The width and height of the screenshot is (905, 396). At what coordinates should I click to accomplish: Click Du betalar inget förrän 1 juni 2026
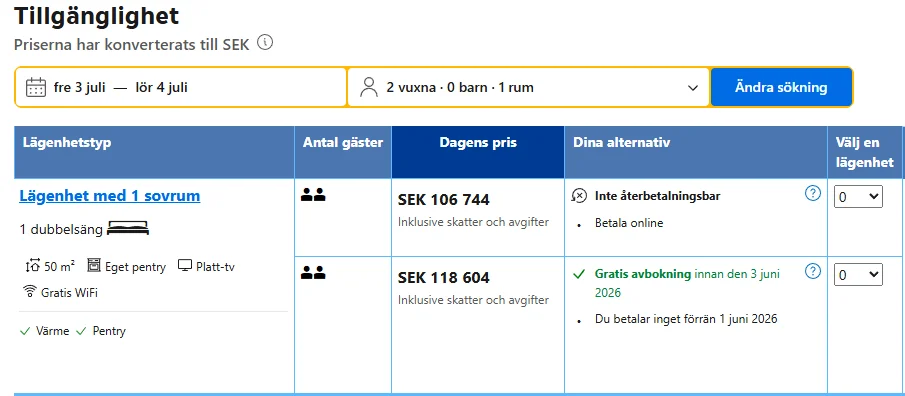[x=686, y=319]
